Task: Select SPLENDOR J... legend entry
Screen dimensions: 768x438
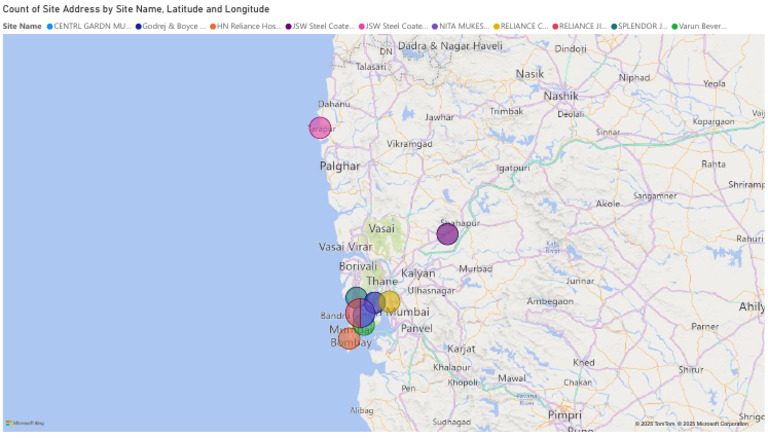Action: (639, 26)
